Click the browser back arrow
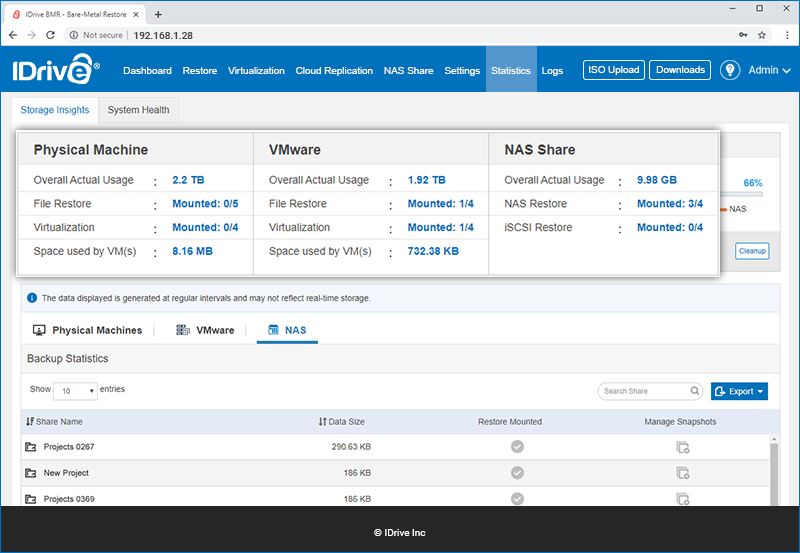 pyautogui.click(x=13, y=35)
